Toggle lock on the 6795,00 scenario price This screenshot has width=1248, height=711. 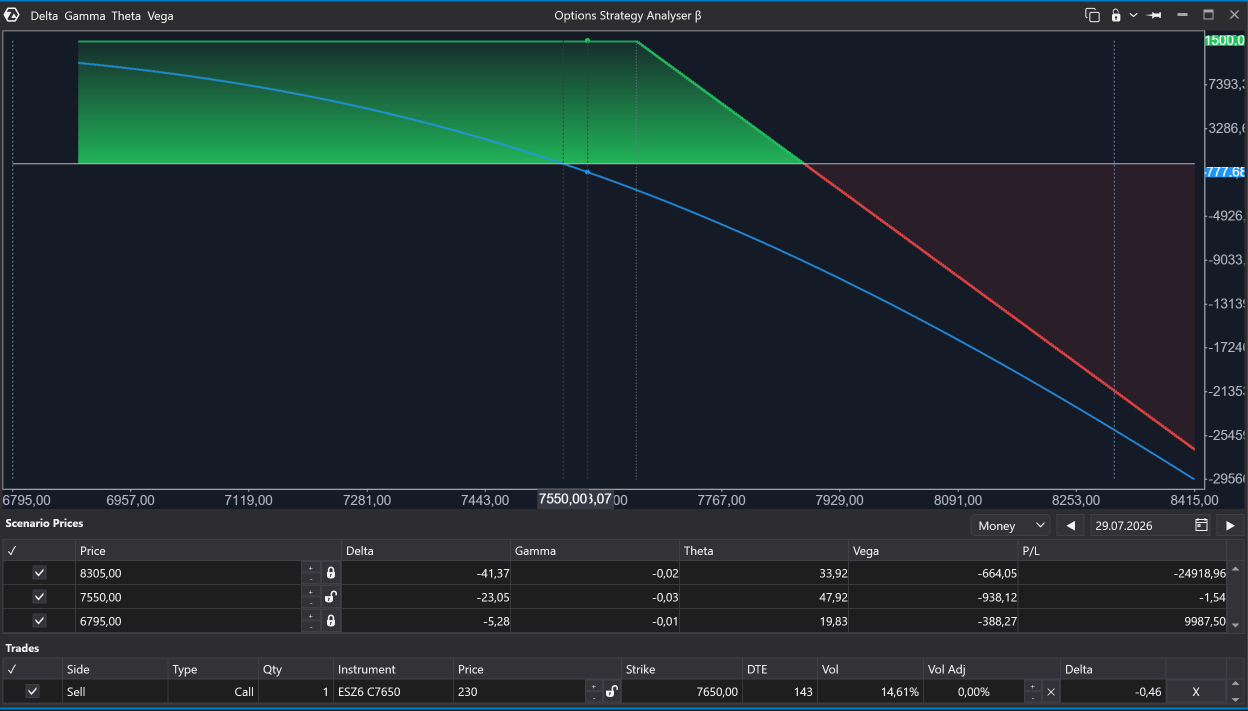coord(331,621)
